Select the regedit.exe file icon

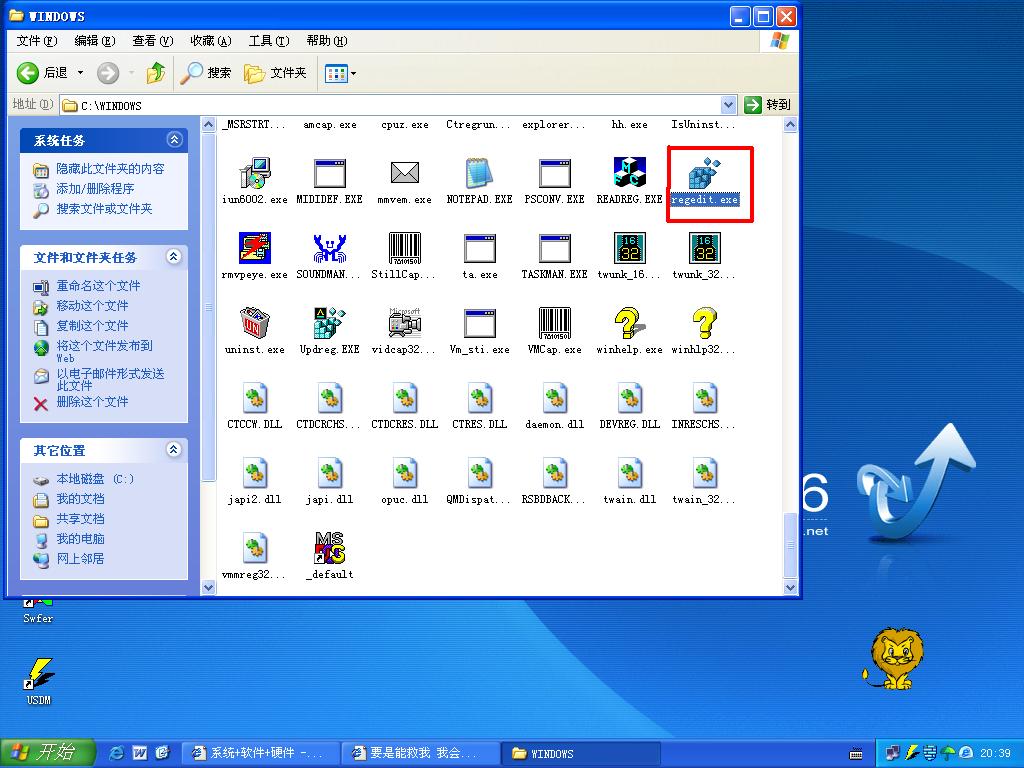705,174
